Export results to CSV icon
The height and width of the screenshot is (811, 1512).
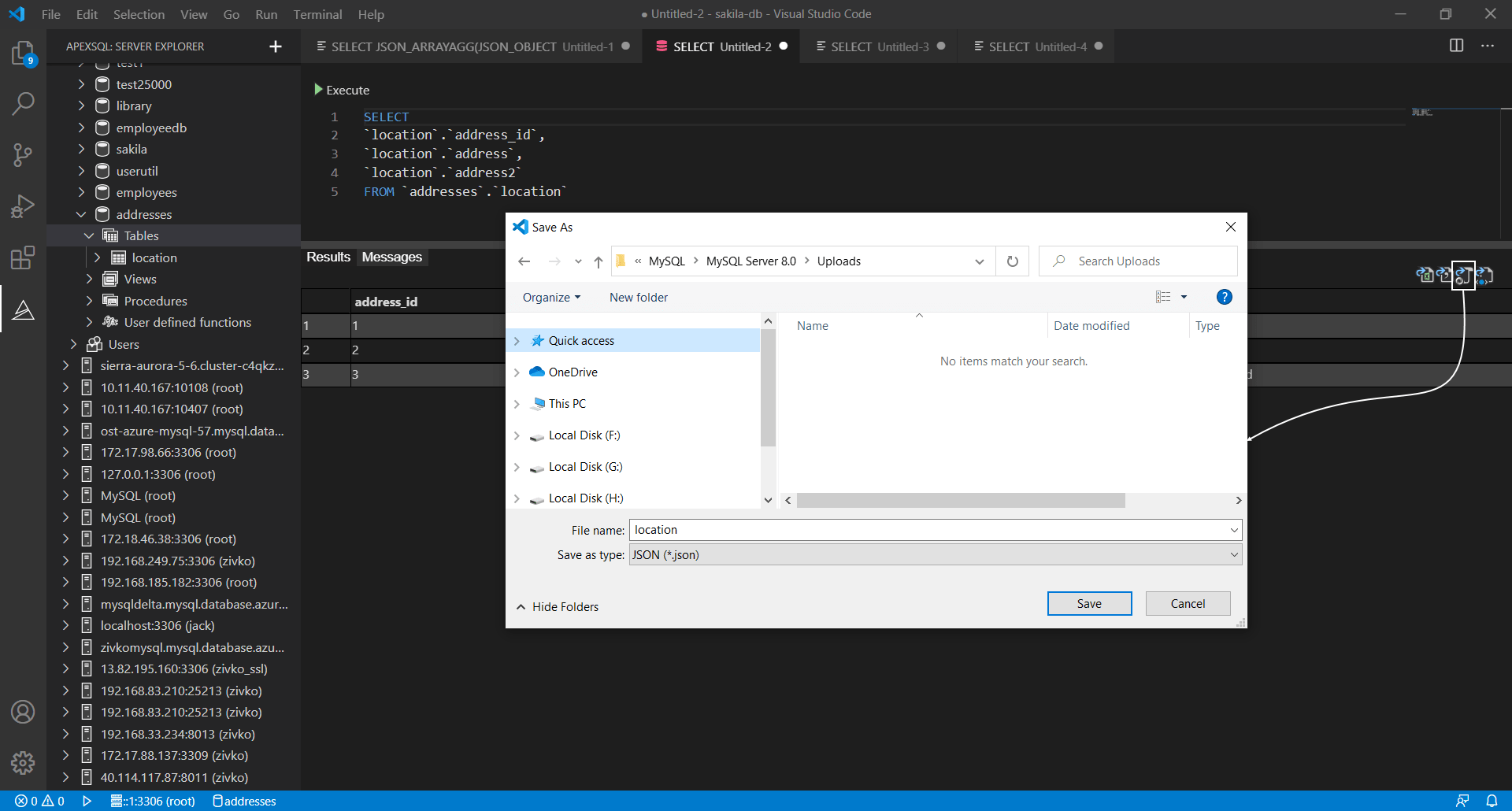[1444, 275]
